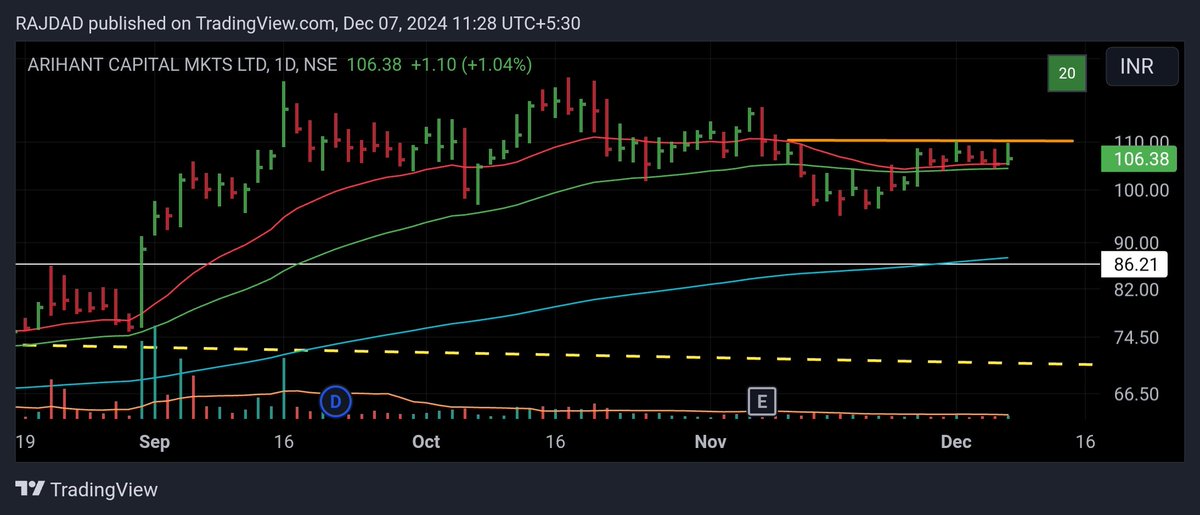1200x515 pixels.
Task: Click the orange resistance line near 110
Action: (930, 141)
